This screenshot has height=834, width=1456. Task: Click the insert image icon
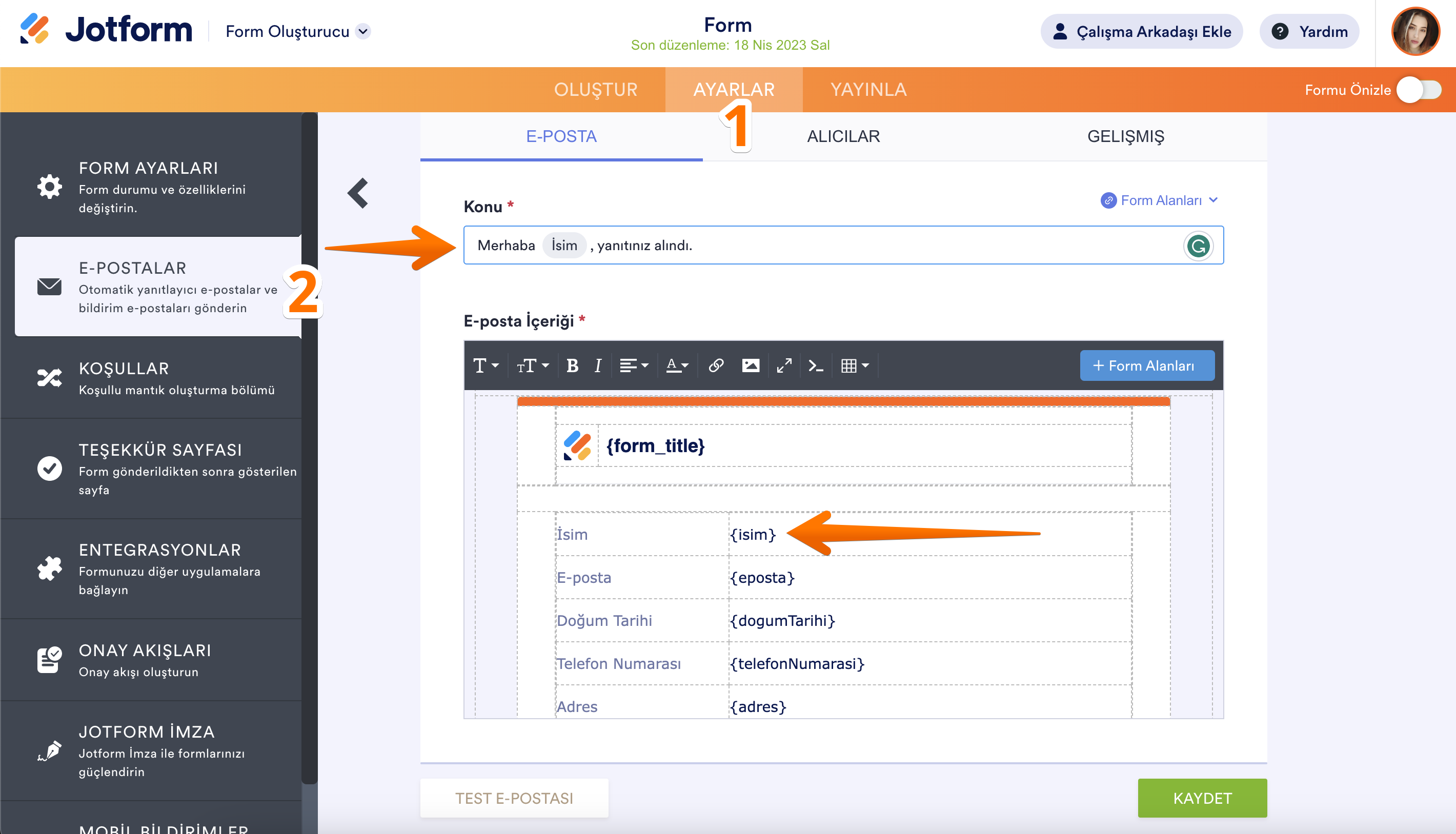(751, 365)
